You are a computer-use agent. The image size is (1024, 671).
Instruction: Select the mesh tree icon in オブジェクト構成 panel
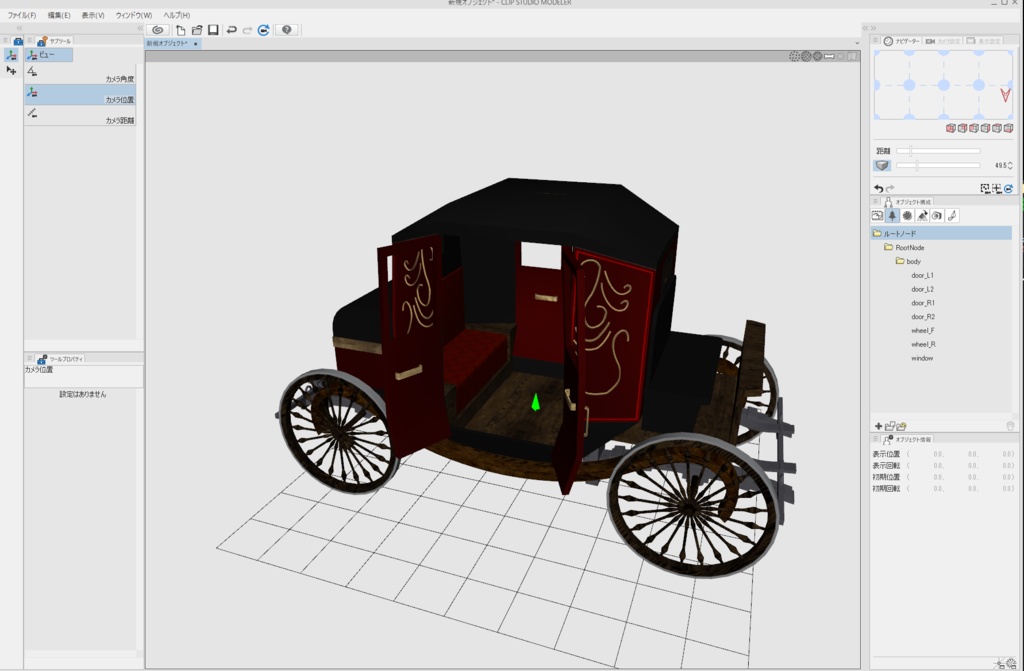coord(892,215)
